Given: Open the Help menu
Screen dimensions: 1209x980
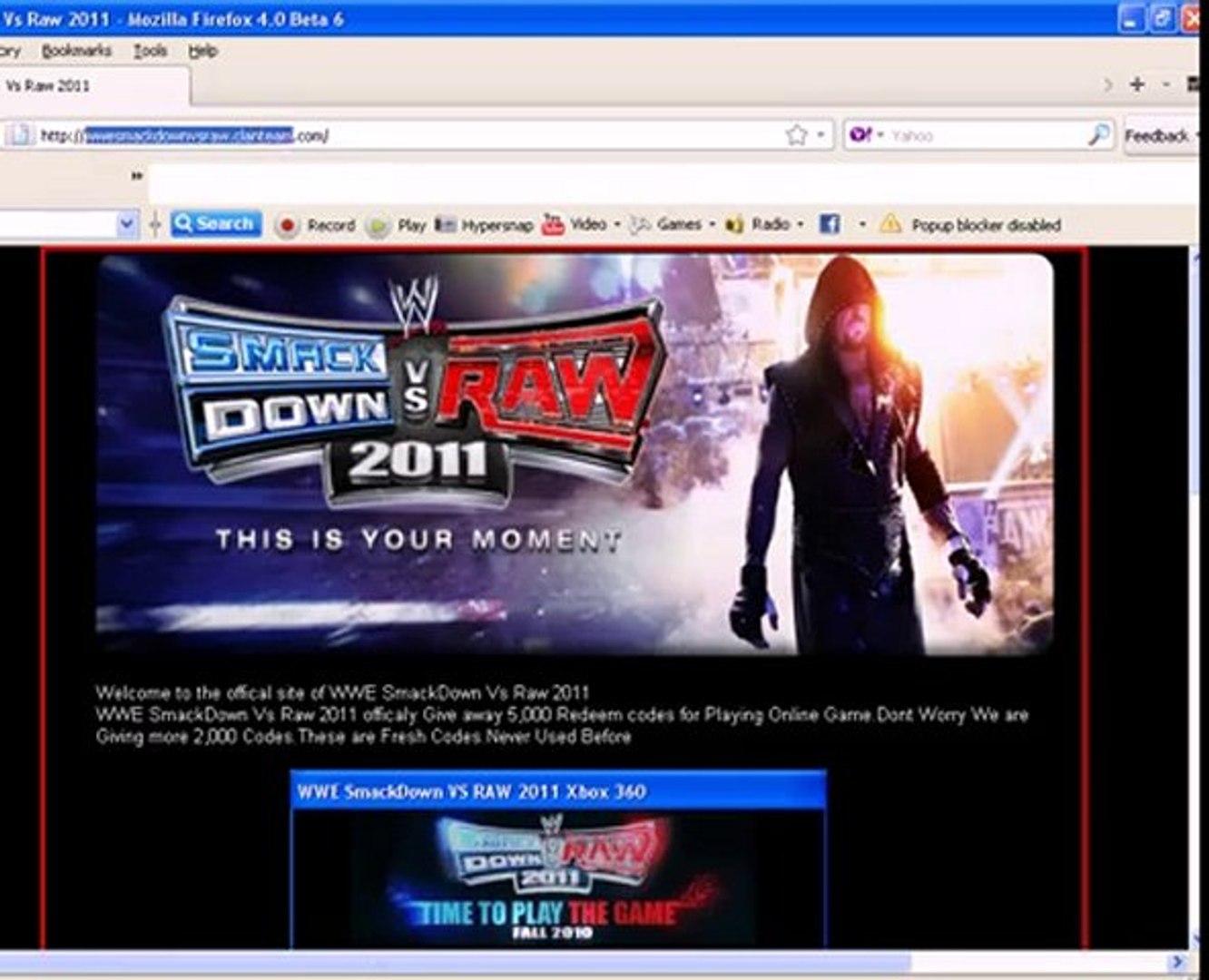Looking at the screenshot, I should pyautogui.click(x=202, y=51).
